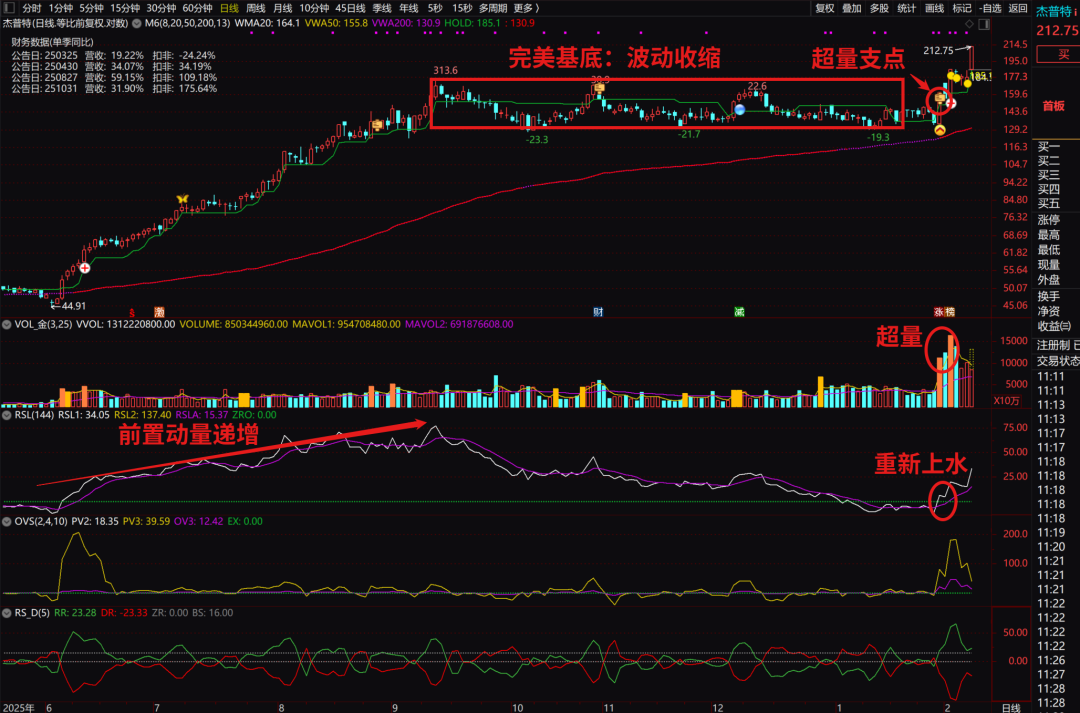Click the 多股 multi-stock button
Screen dimensions: 1080x713
[880, 8]
